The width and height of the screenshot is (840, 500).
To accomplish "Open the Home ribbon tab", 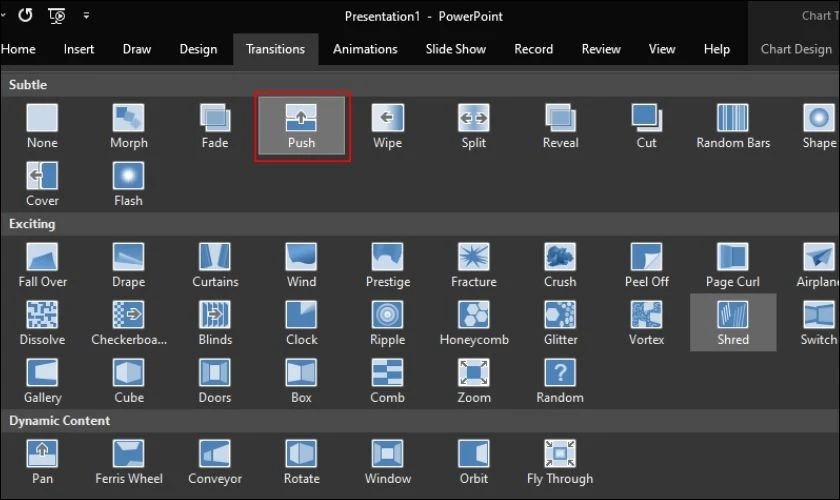I will pyautogui.click(x=18, y=49).
